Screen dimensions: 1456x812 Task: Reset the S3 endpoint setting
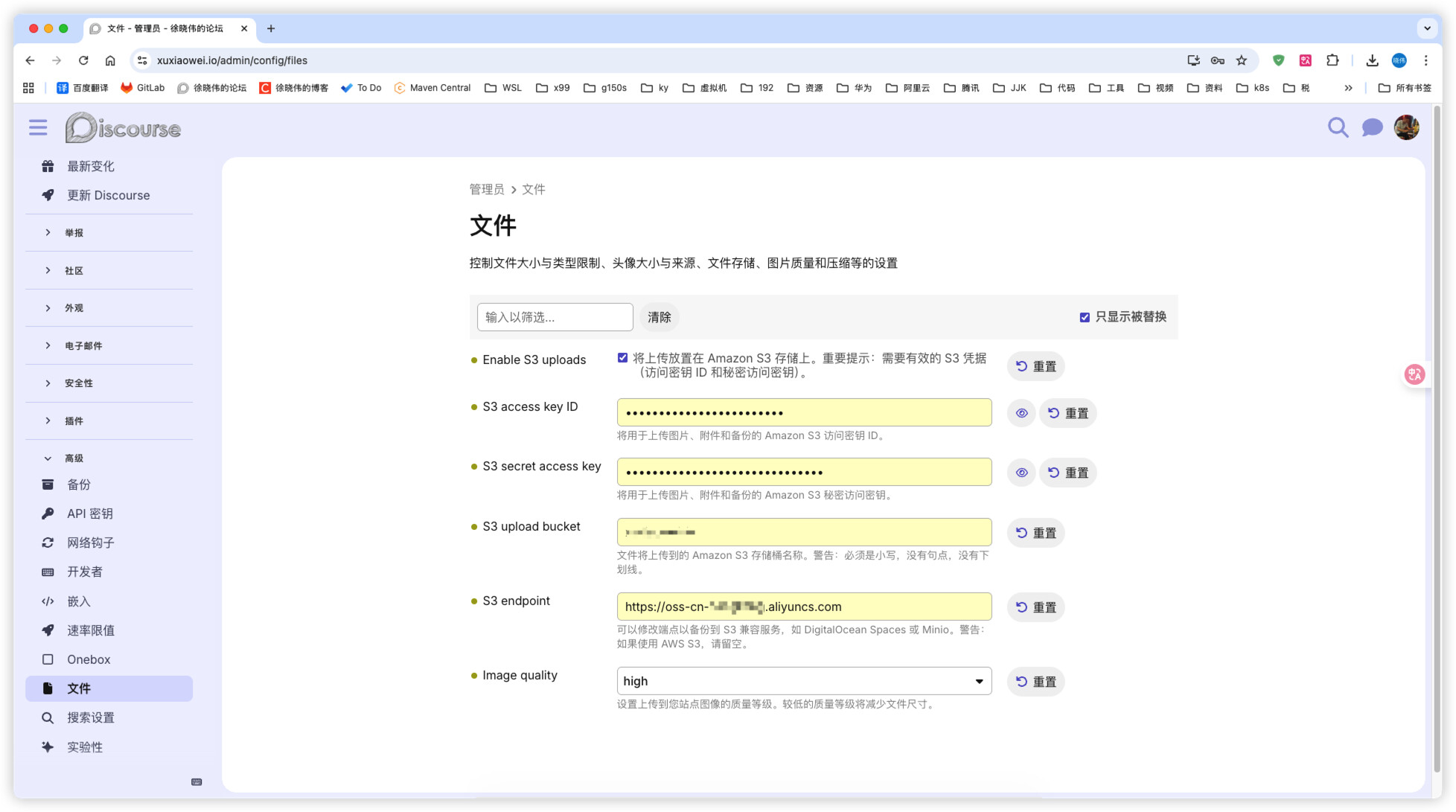tap(1035, 607)
